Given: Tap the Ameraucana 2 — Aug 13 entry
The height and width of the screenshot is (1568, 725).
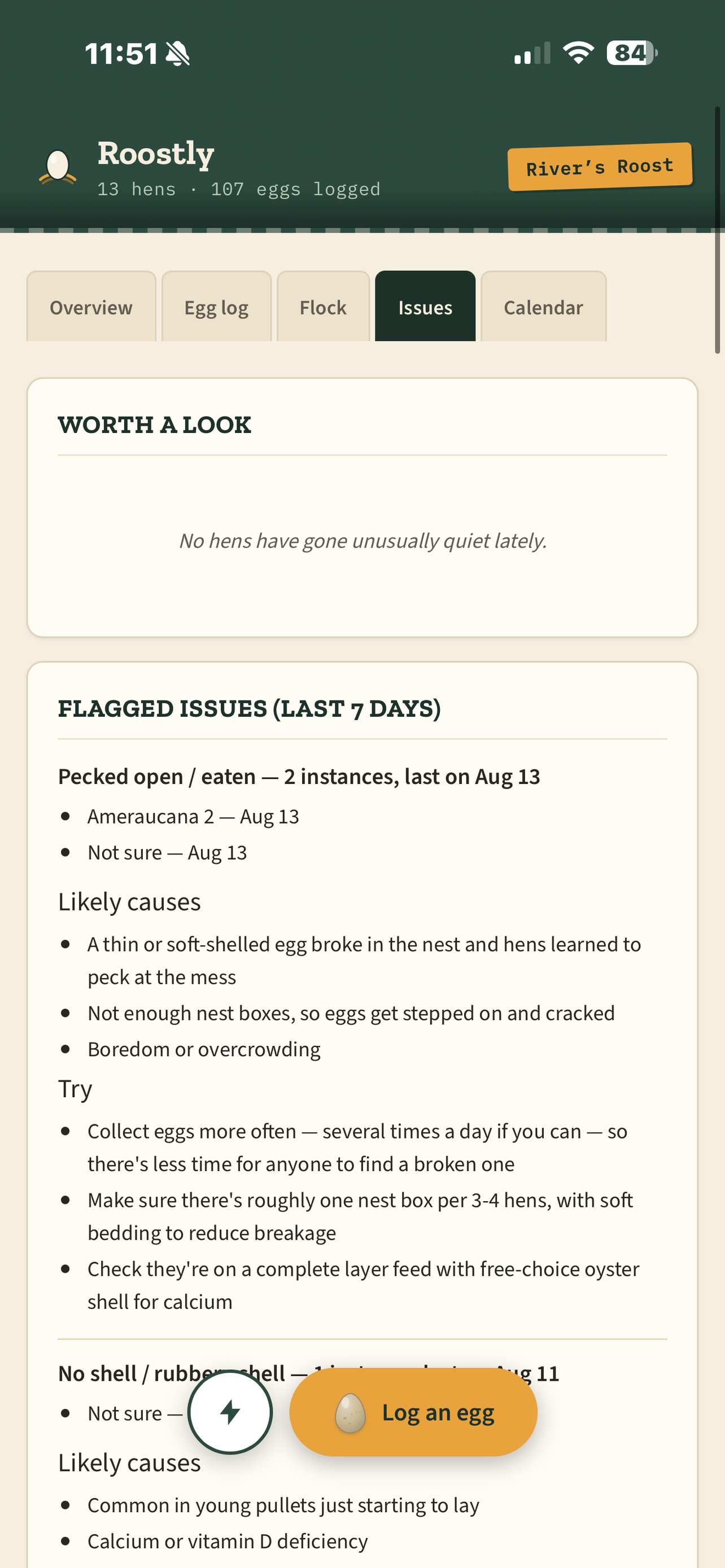Looking at the screenshot, I should (193, 816).
